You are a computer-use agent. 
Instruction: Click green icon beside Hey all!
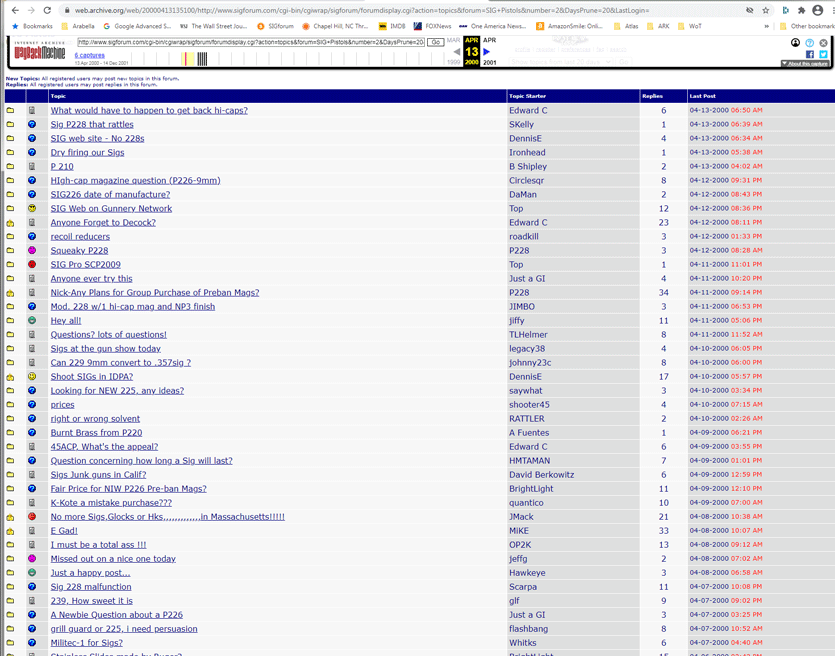pos(32,320)
